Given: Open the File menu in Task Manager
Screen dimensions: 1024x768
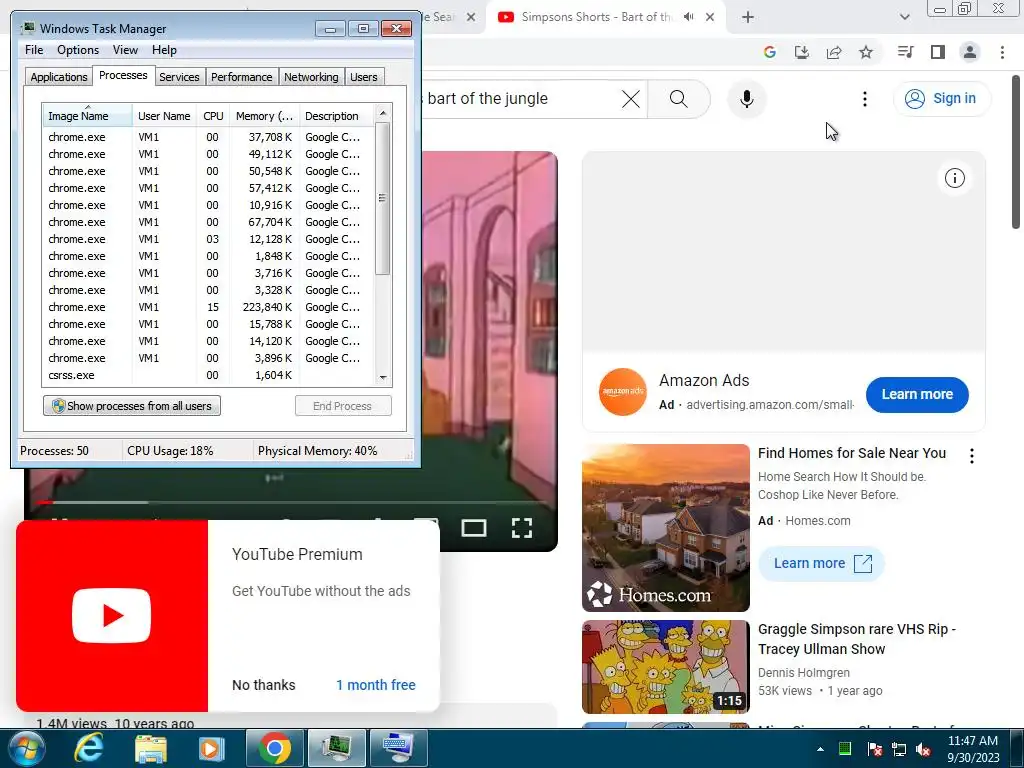Looking at the screenshot, I should click(34, 50).
